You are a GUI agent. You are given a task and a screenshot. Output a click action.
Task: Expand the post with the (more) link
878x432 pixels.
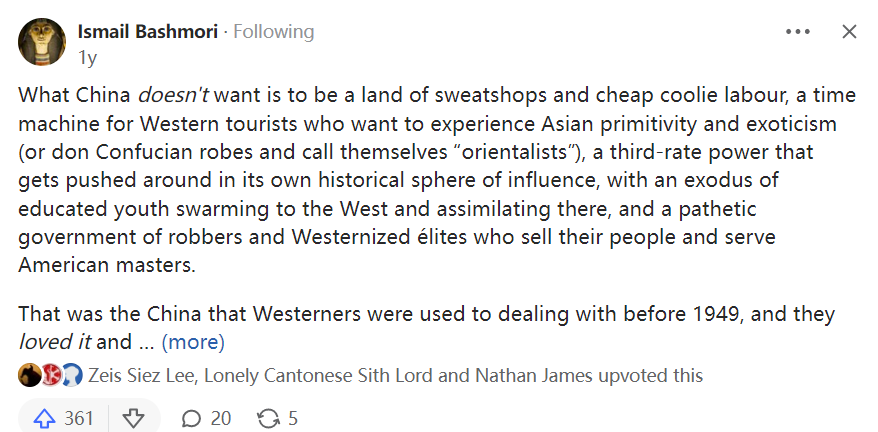pyautogui.click(x=193, y=342)
